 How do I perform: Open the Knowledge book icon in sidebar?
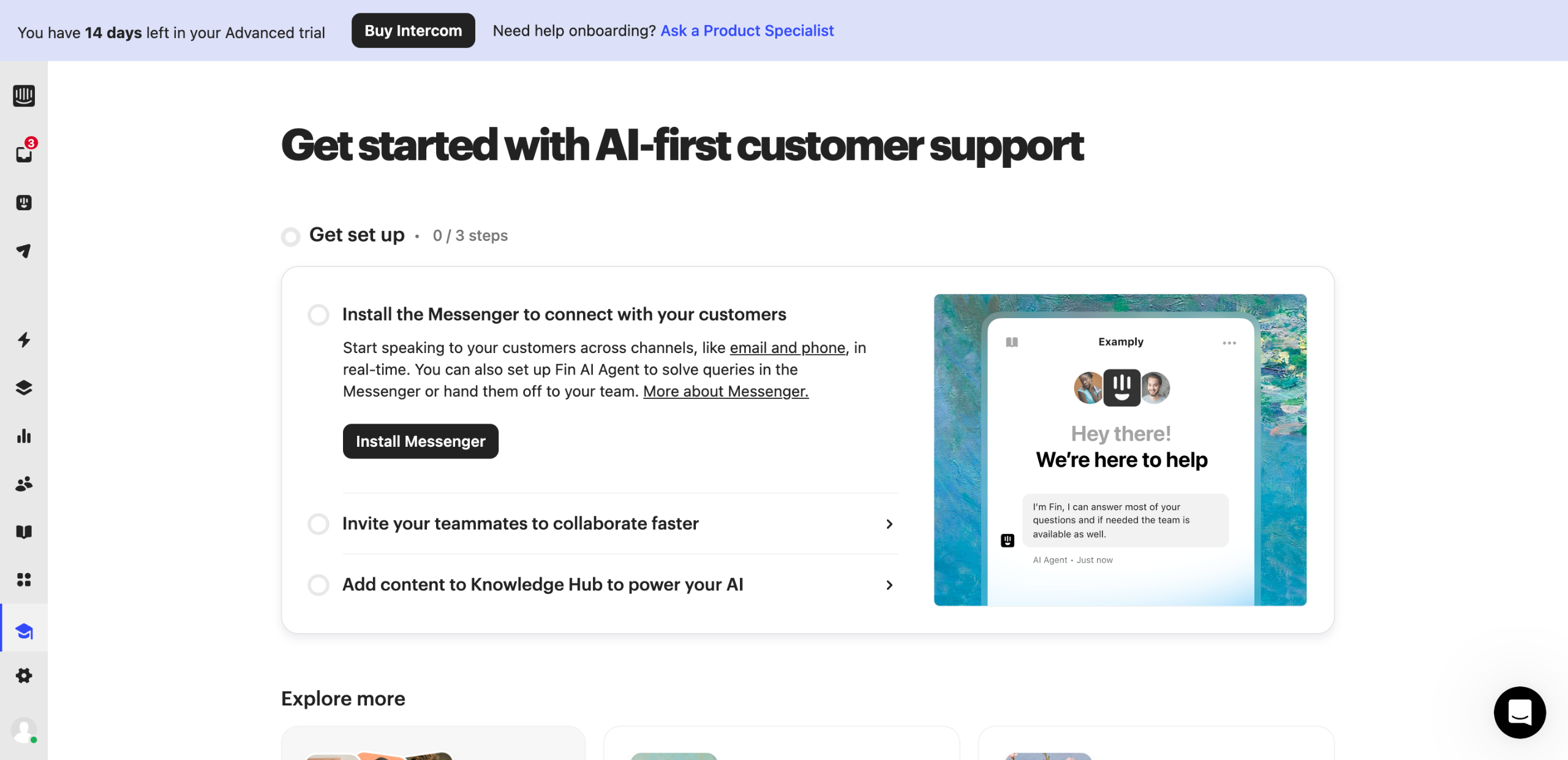click(x=24, y=531)
